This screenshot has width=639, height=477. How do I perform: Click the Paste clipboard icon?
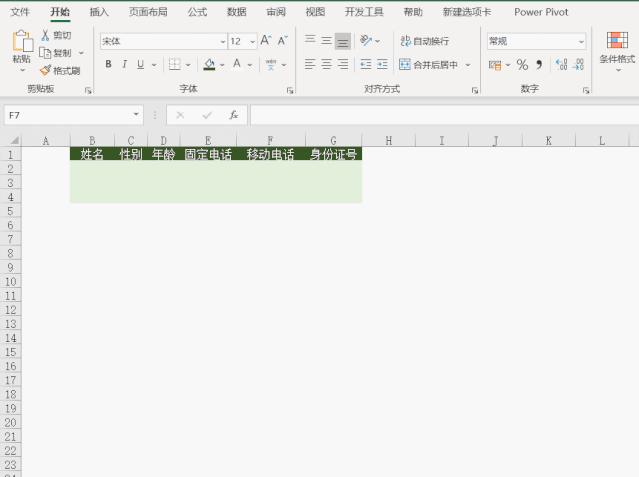[x=22, y=42]
